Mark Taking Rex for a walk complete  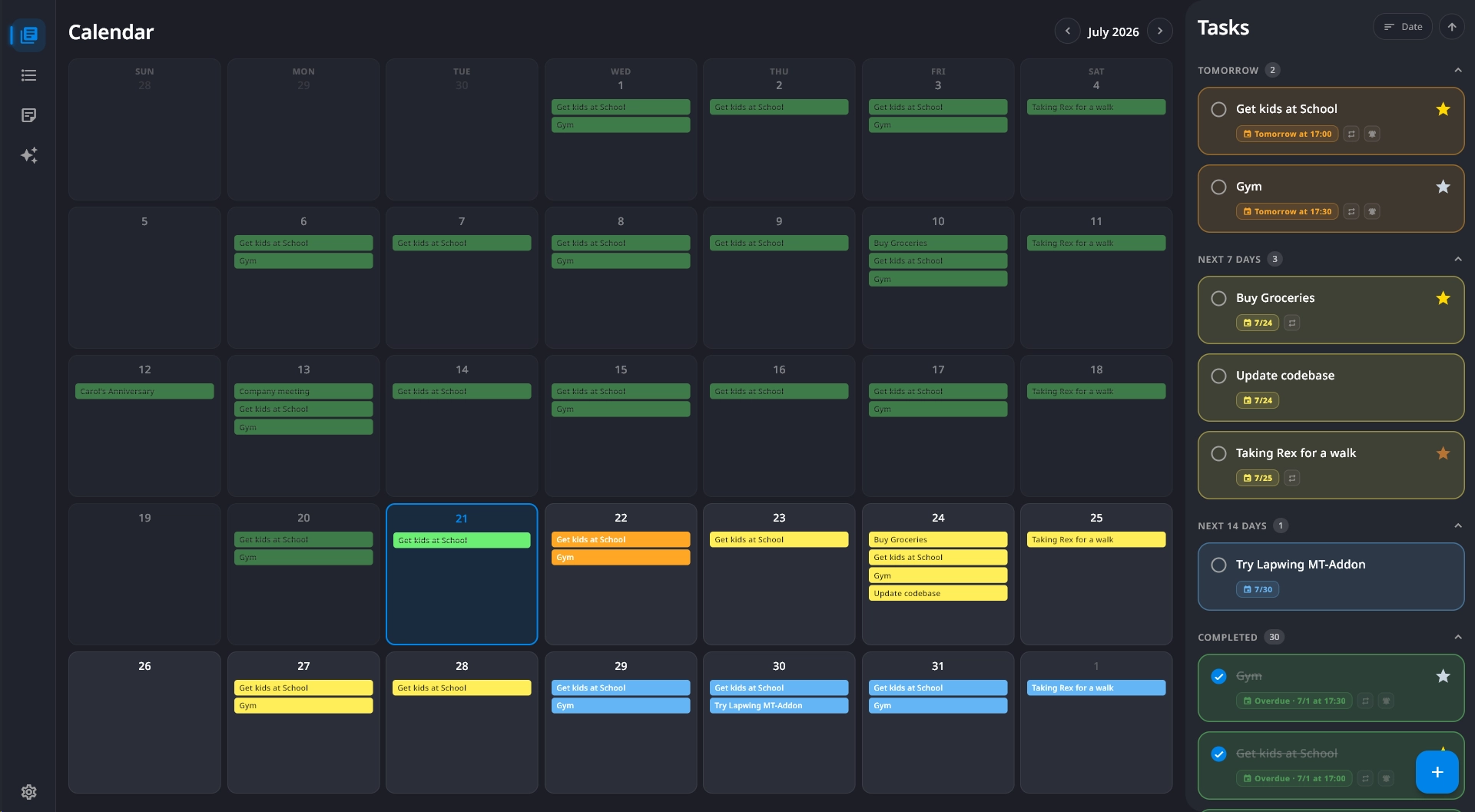click(x=1218, y=453)
